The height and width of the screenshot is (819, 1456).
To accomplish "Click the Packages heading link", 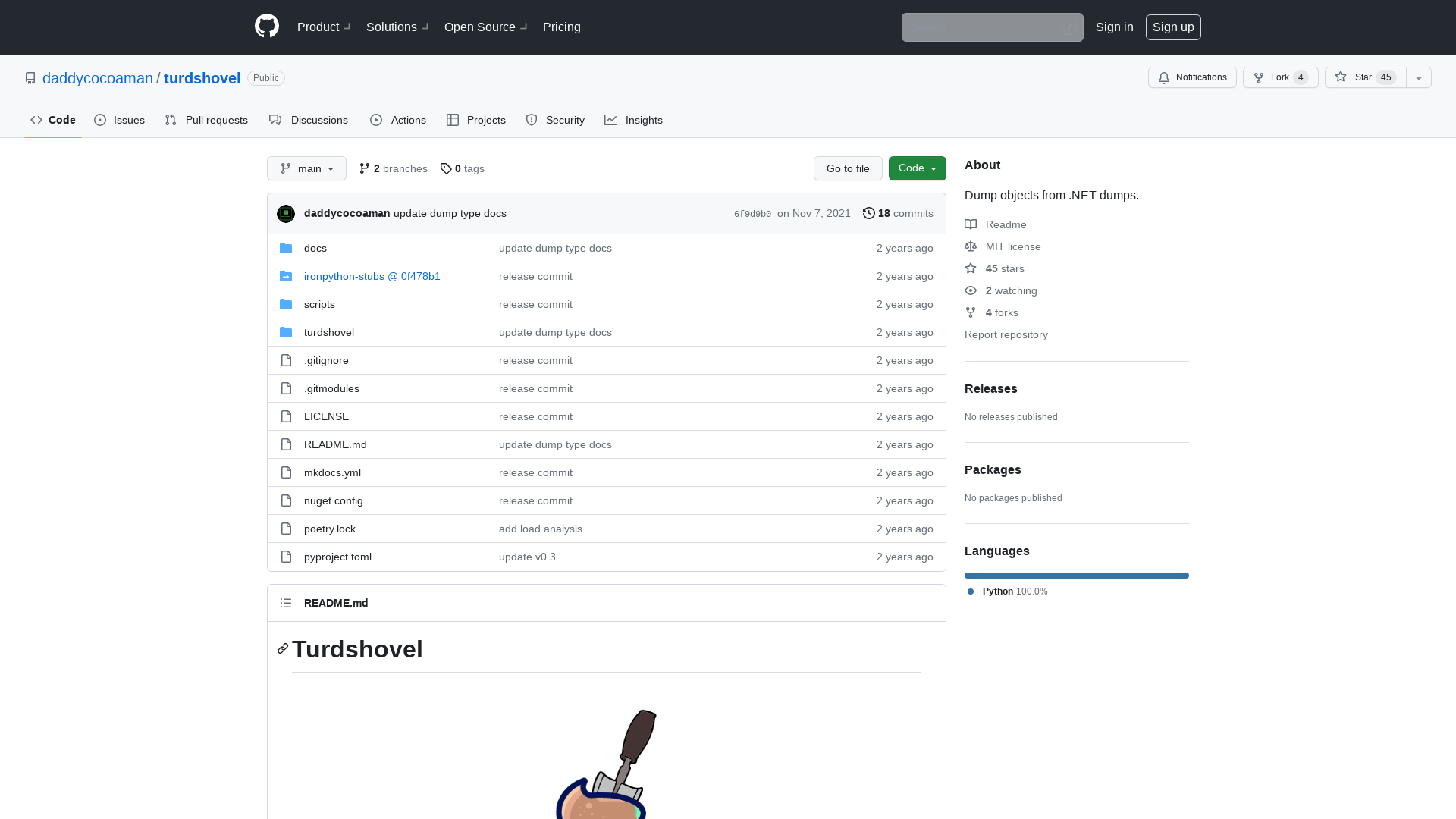I will point(993,469).
